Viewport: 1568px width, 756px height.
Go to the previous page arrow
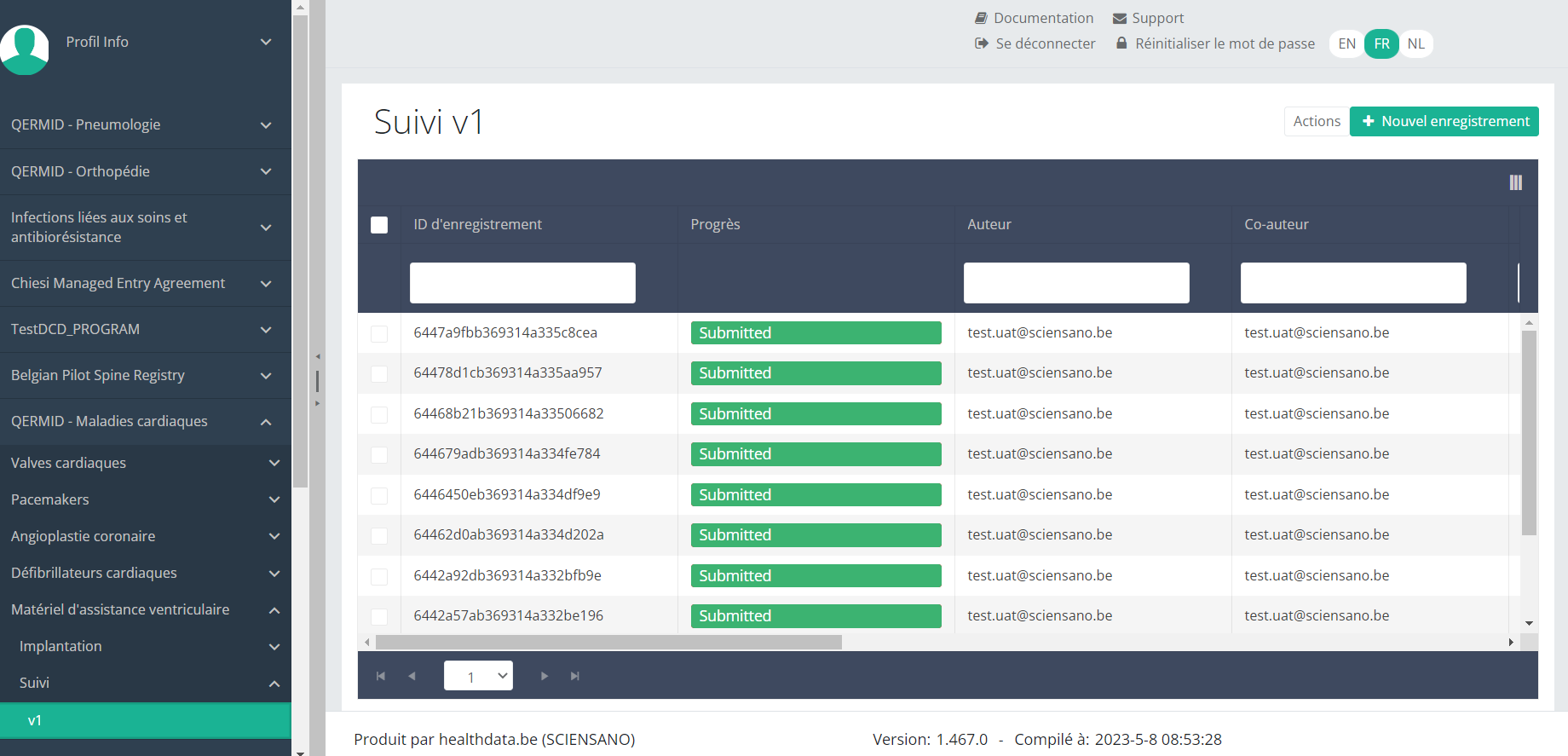pyautogui.click(x=412, y=676)
